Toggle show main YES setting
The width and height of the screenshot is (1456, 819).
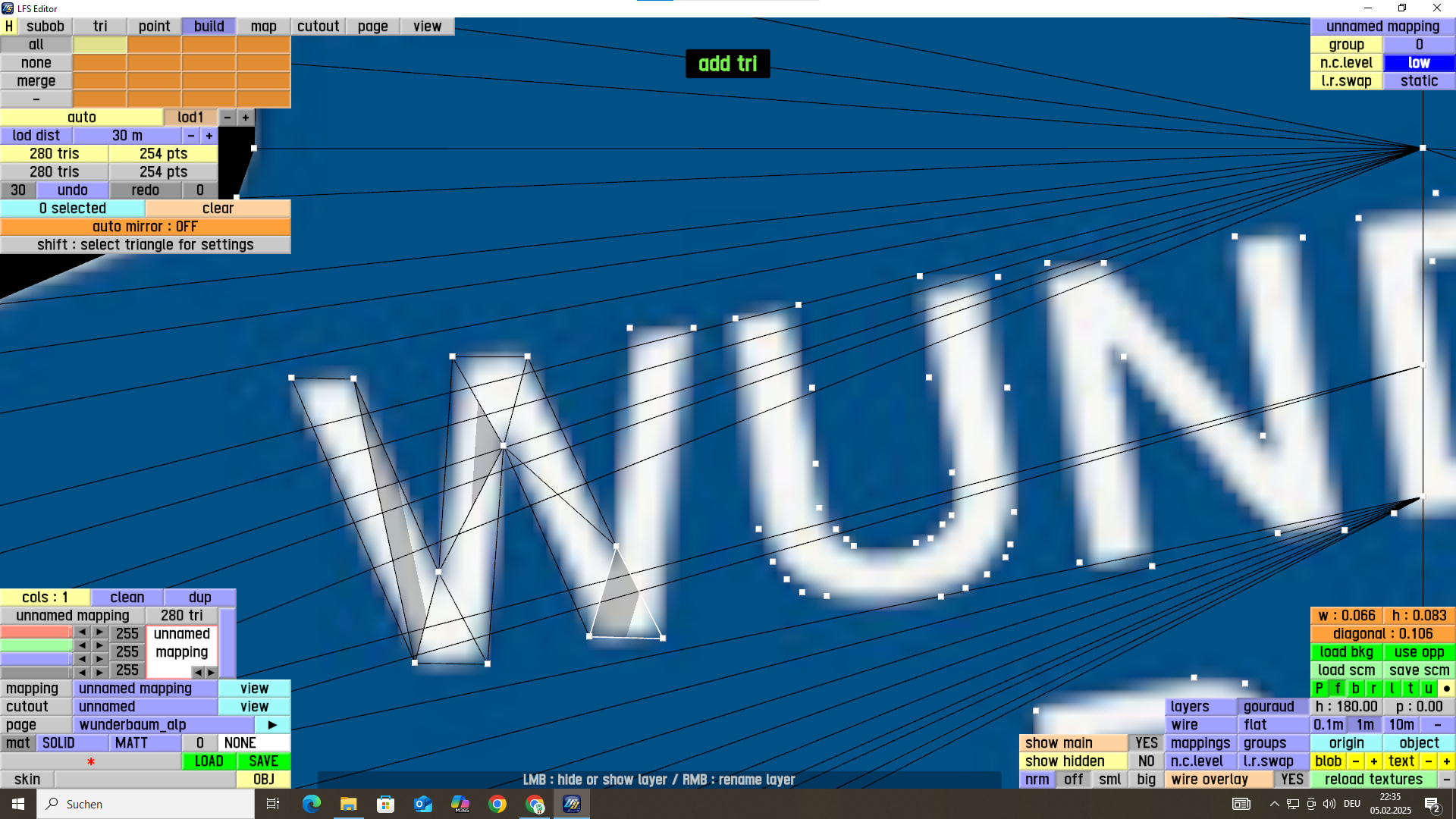[1146, 743]
